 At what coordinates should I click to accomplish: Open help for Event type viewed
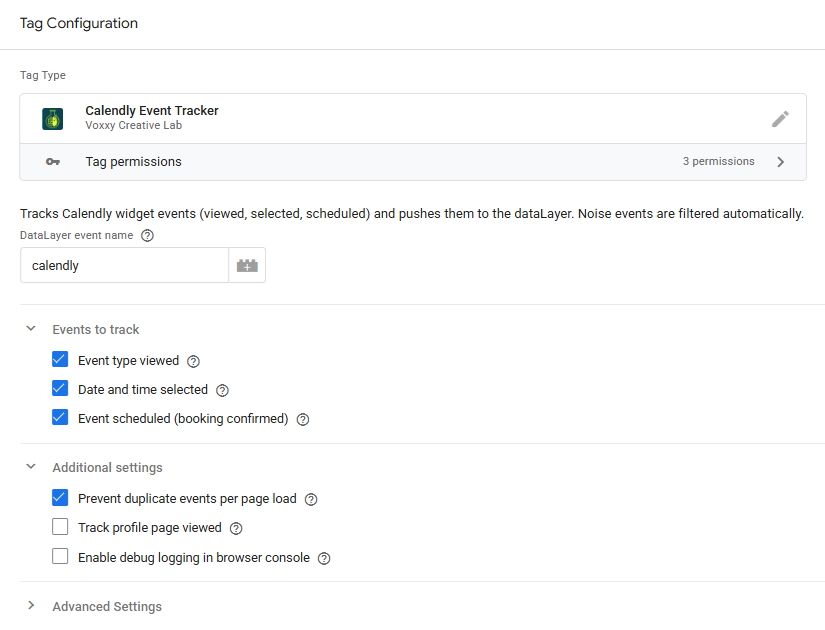tap(194, 361)
